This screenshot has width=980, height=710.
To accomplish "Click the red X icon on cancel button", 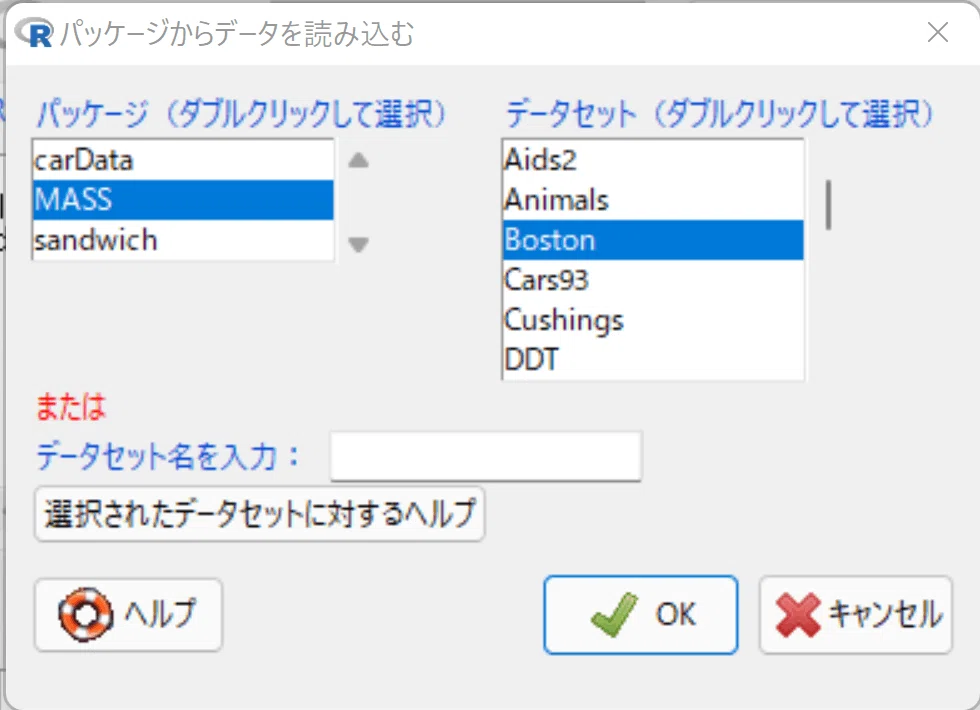I will [x=798, y=614].
